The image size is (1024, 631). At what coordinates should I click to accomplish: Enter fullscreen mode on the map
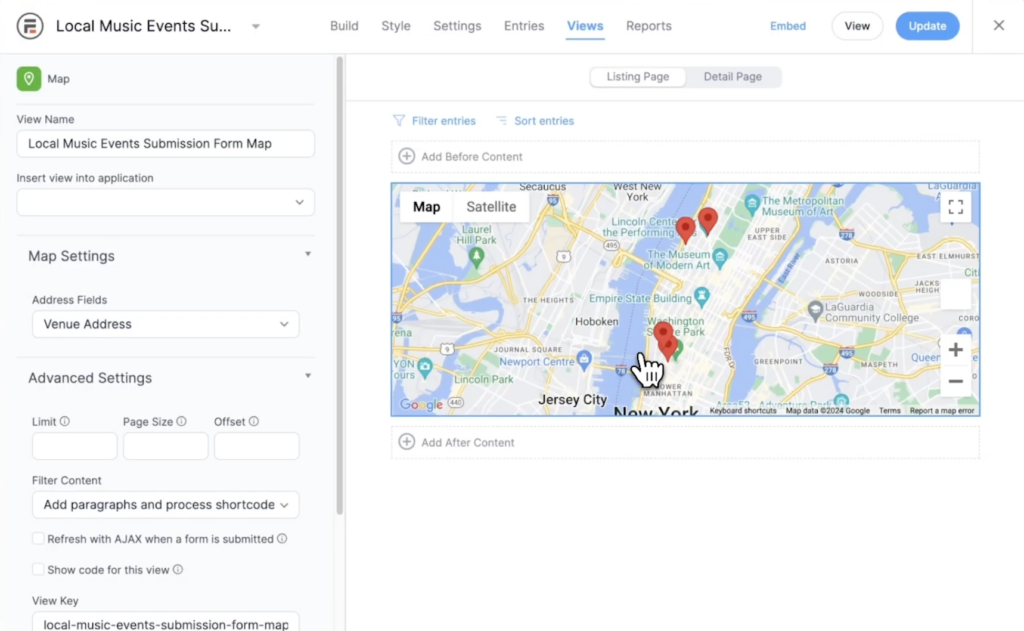[955, 206]
